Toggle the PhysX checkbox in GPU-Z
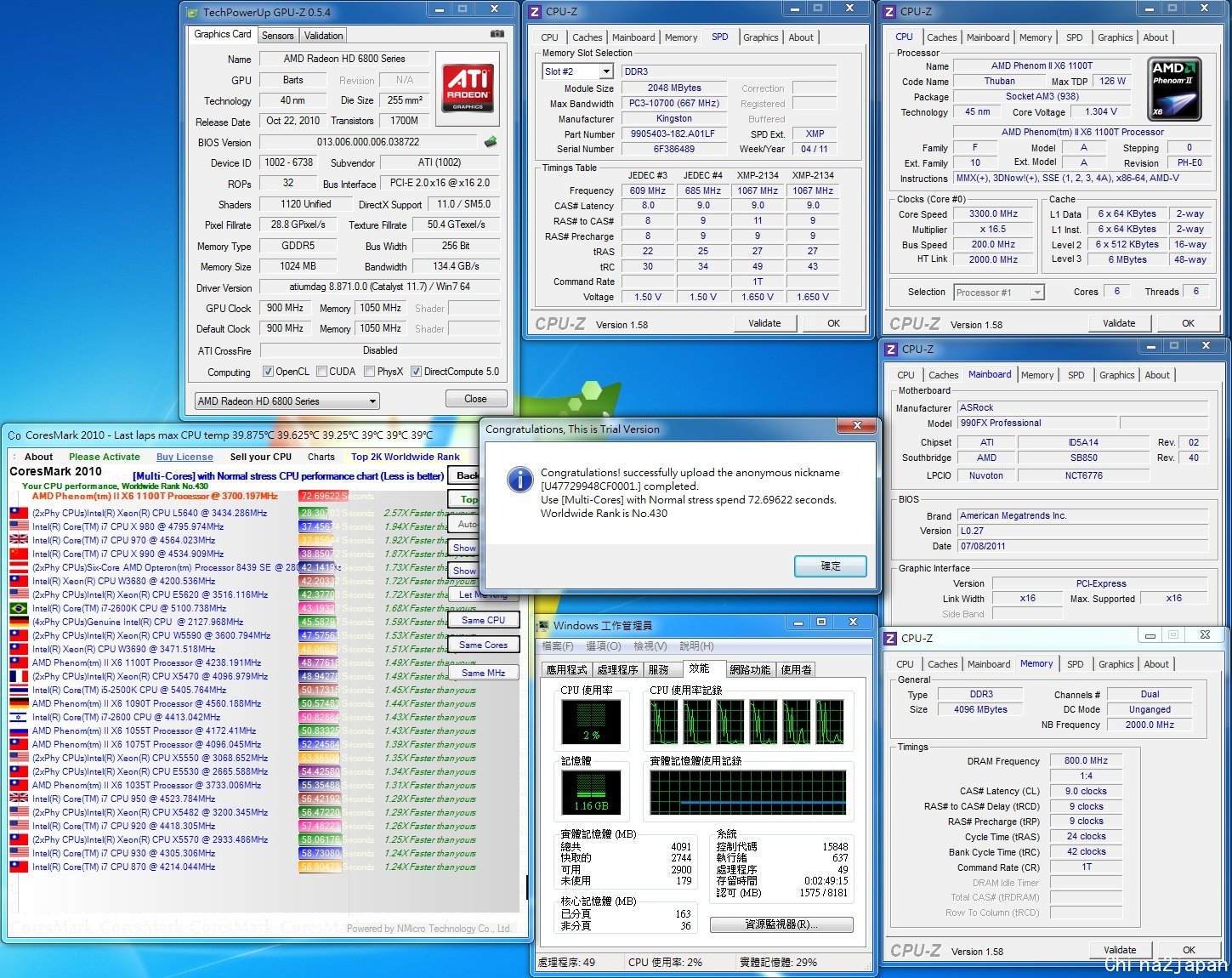The width and height of the screenshot is (1232, 978). (370, 372)
